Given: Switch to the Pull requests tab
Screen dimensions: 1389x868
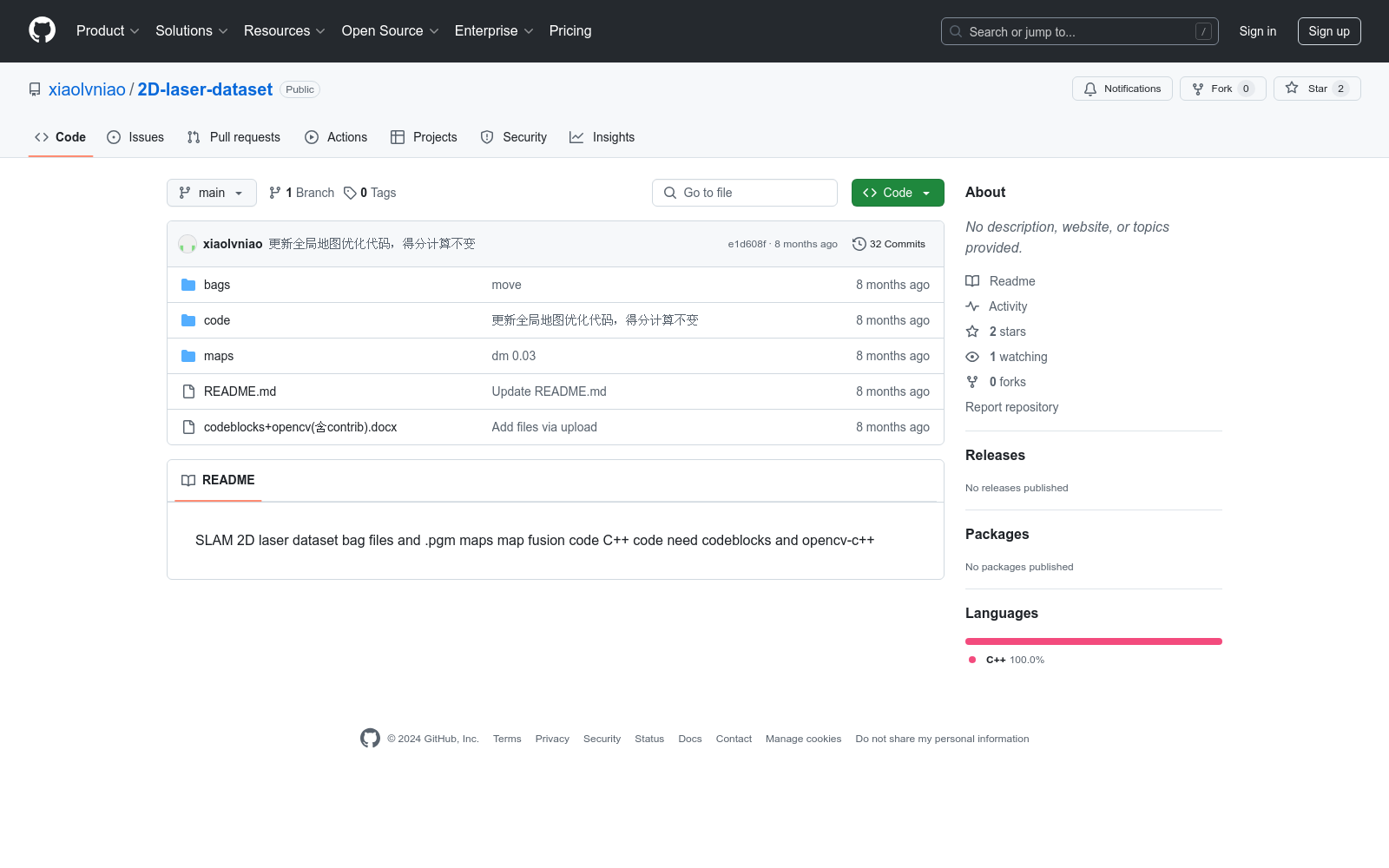Looking at the screenshot, I should click(x=234, y=137).
